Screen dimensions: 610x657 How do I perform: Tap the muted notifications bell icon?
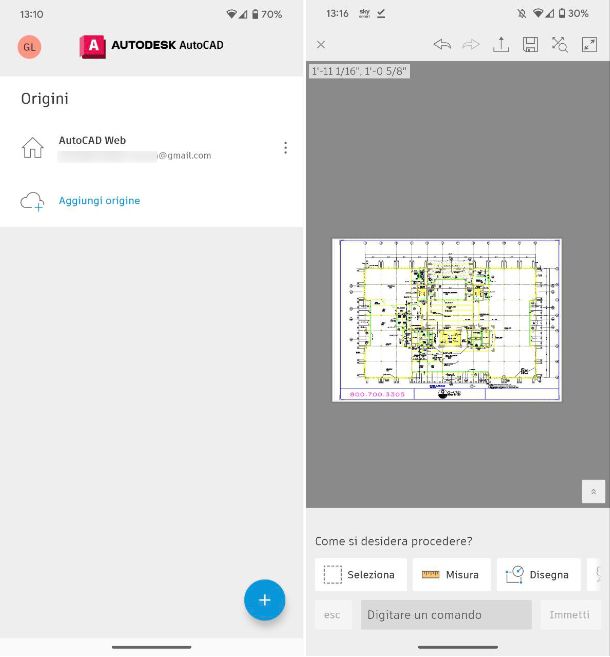coord(522,14)
